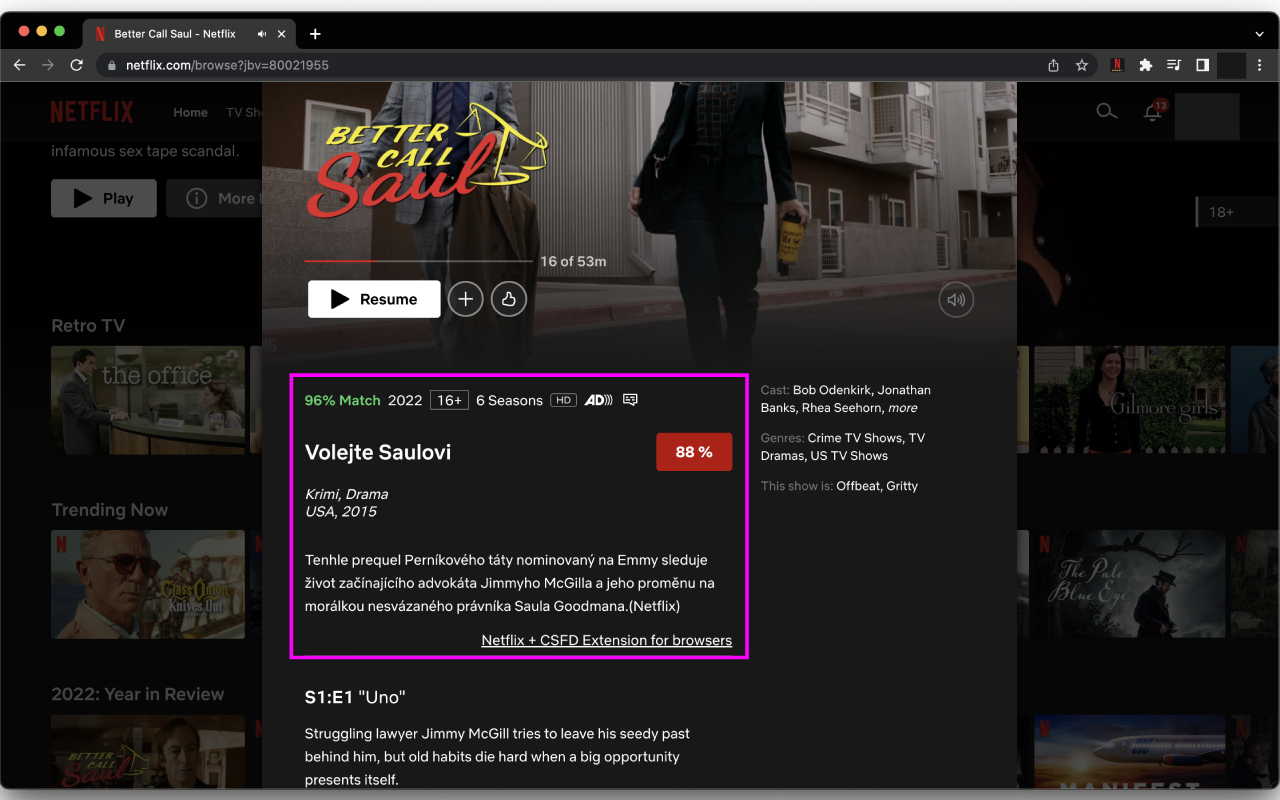This screenshot has height=800, width=1280.
Task: Open the Glass Onion thumbnail
Action: pyautogui.click(x=148, y=584)
